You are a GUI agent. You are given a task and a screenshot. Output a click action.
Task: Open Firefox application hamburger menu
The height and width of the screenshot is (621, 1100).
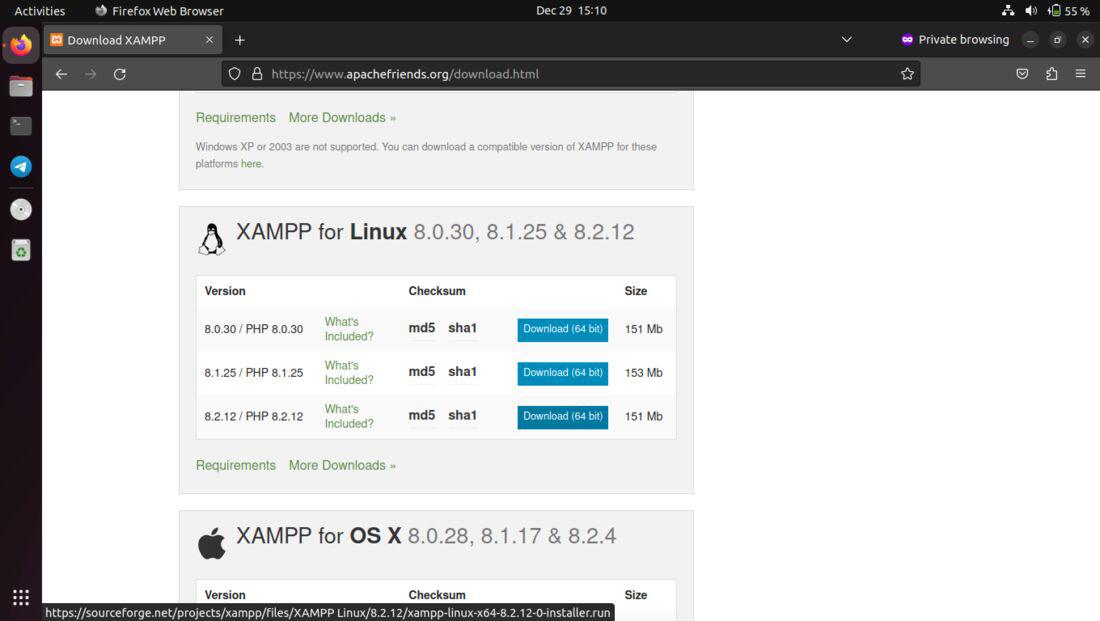[1080, 74]
